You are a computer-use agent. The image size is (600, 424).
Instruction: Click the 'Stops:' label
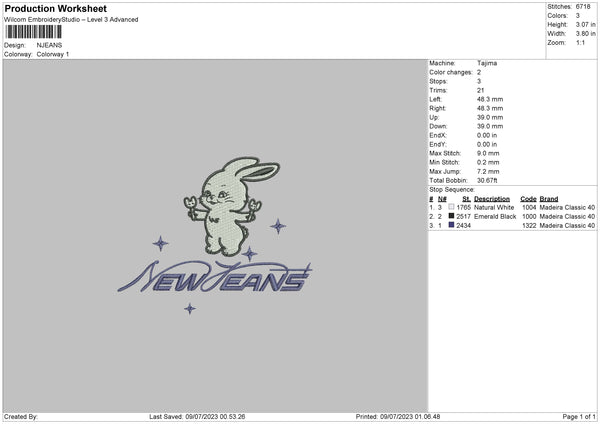tap(438, 82)
